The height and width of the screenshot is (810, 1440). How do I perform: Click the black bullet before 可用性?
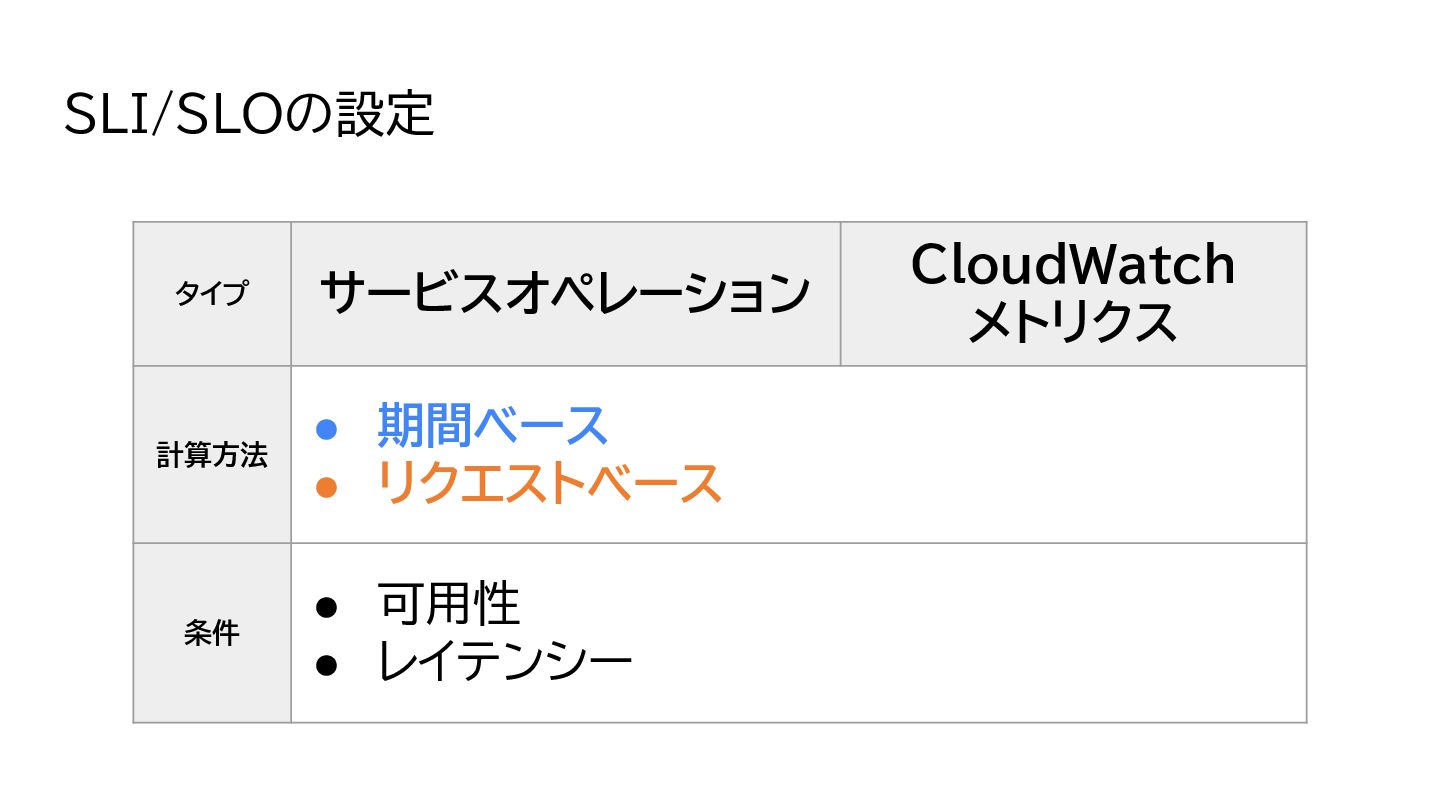[327, 607]
